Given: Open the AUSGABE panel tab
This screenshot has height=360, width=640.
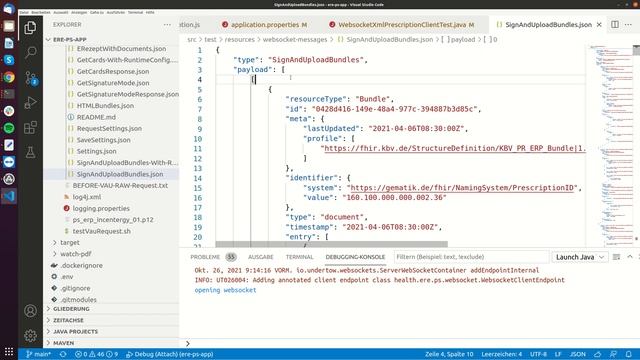Looking at the screenshot, I should point(260,257).
